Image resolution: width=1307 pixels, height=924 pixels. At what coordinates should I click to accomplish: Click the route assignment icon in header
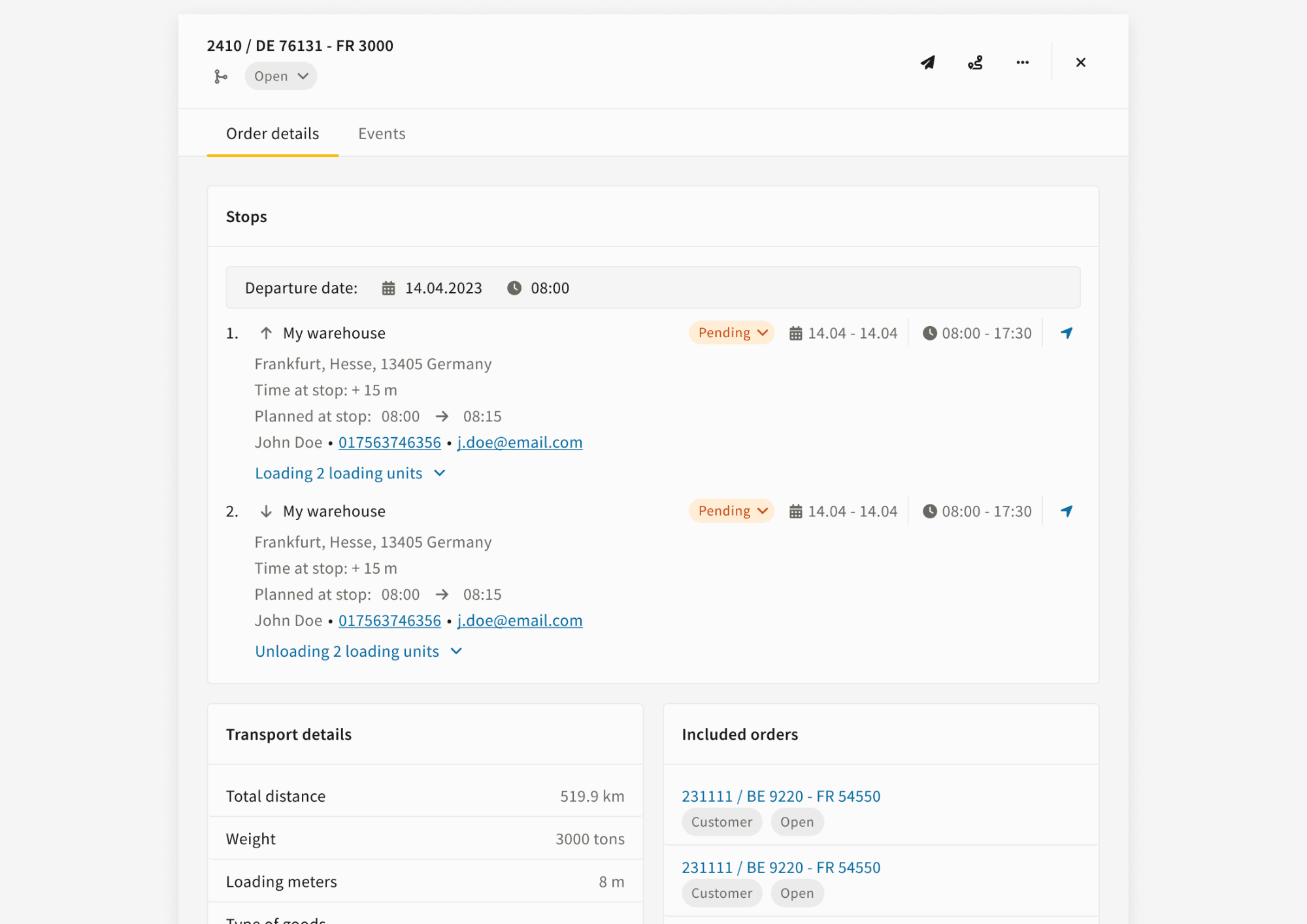click(975, 63)
